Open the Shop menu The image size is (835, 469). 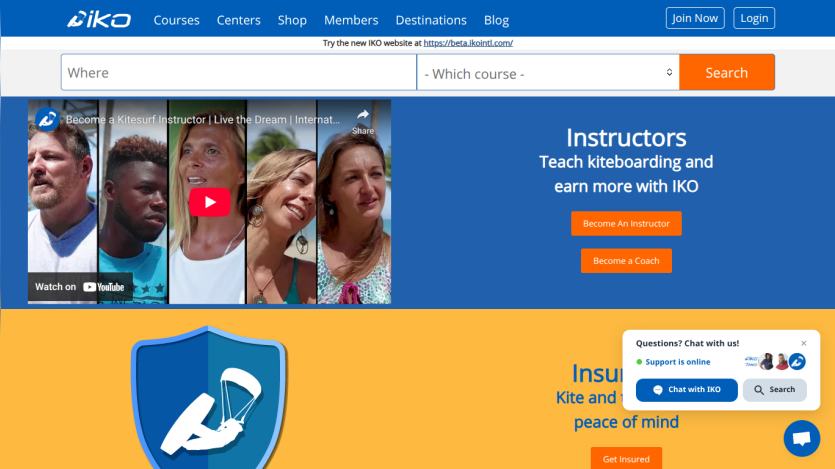tap(292, 20)
